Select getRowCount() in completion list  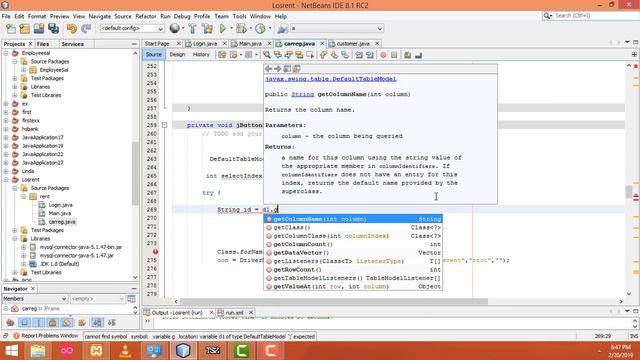coord(353,270)
